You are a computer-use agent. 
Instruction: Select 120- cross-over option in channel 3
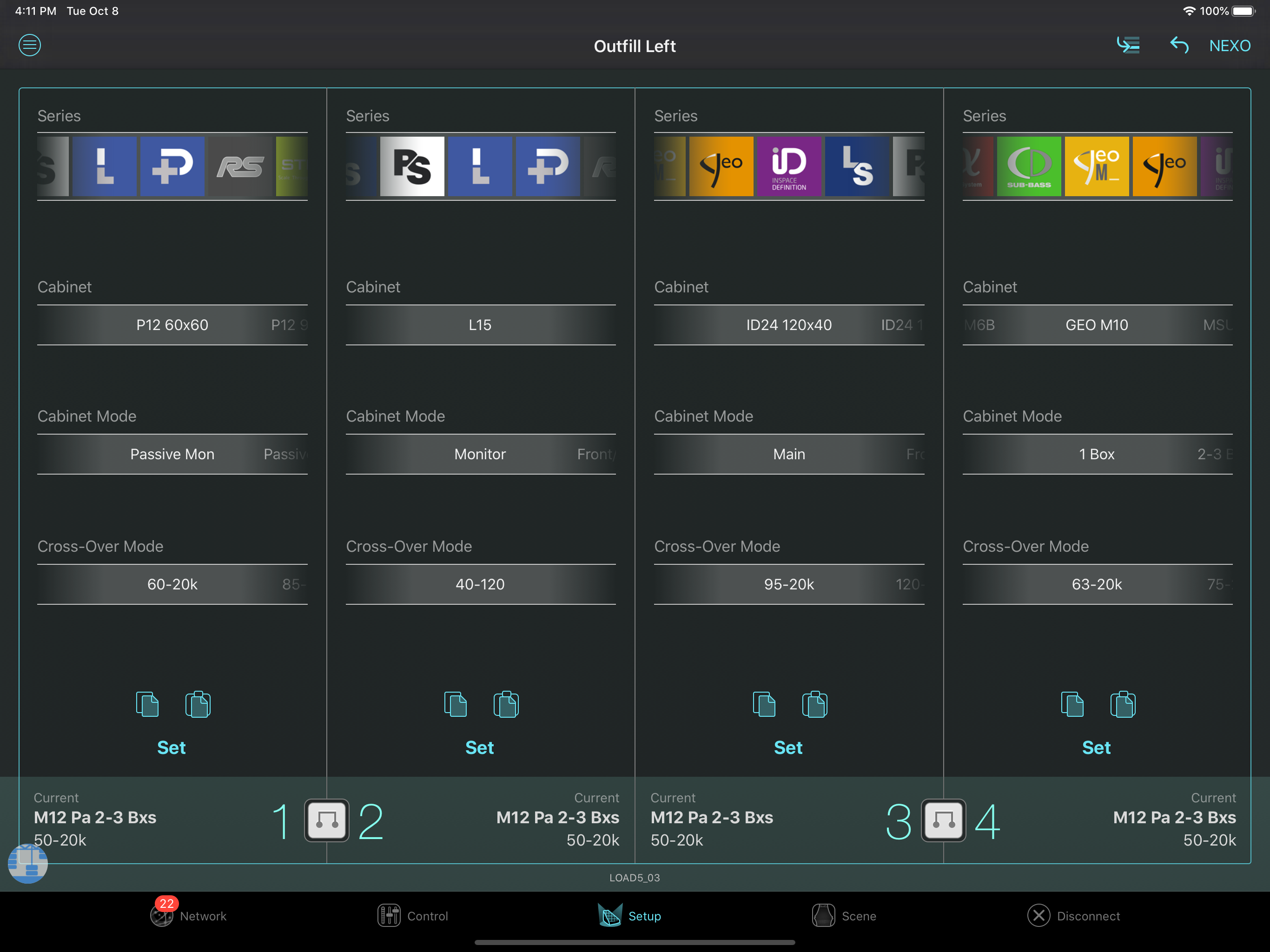910,584
